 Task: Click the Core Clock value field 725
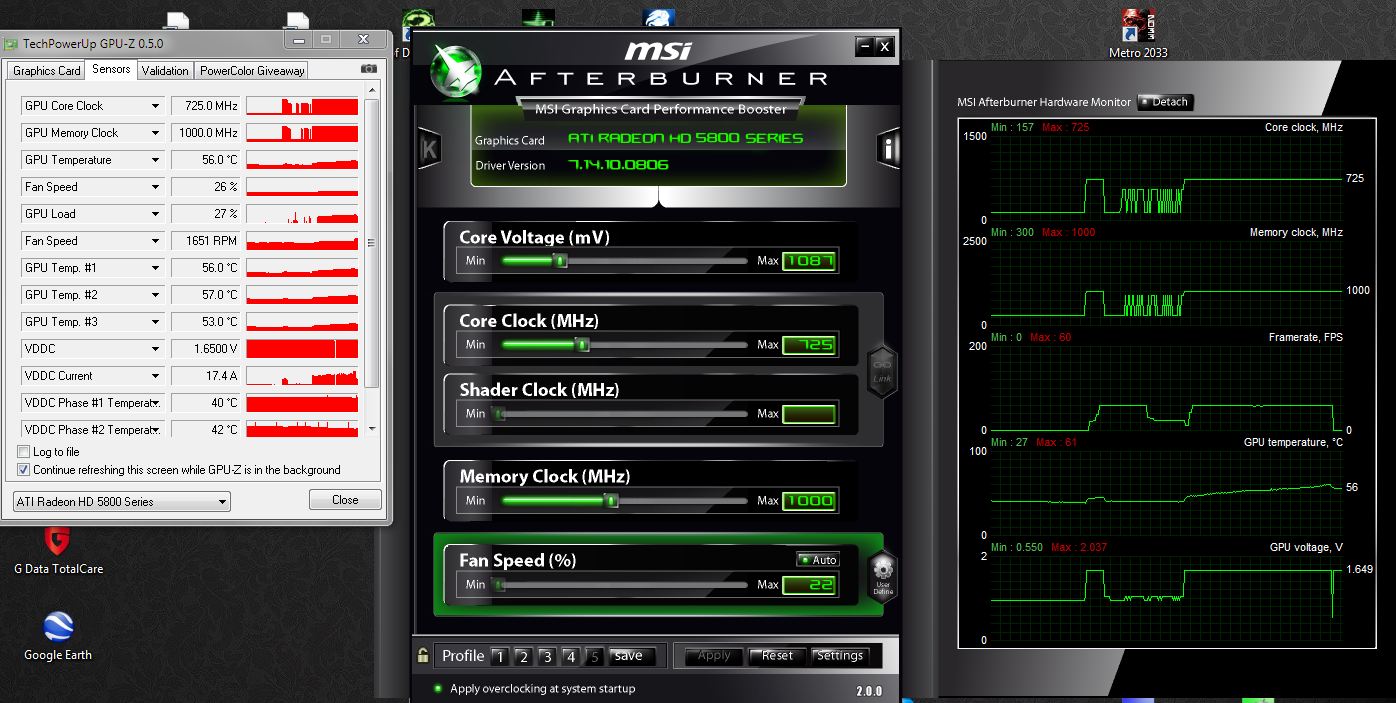(x=808, y=345)
